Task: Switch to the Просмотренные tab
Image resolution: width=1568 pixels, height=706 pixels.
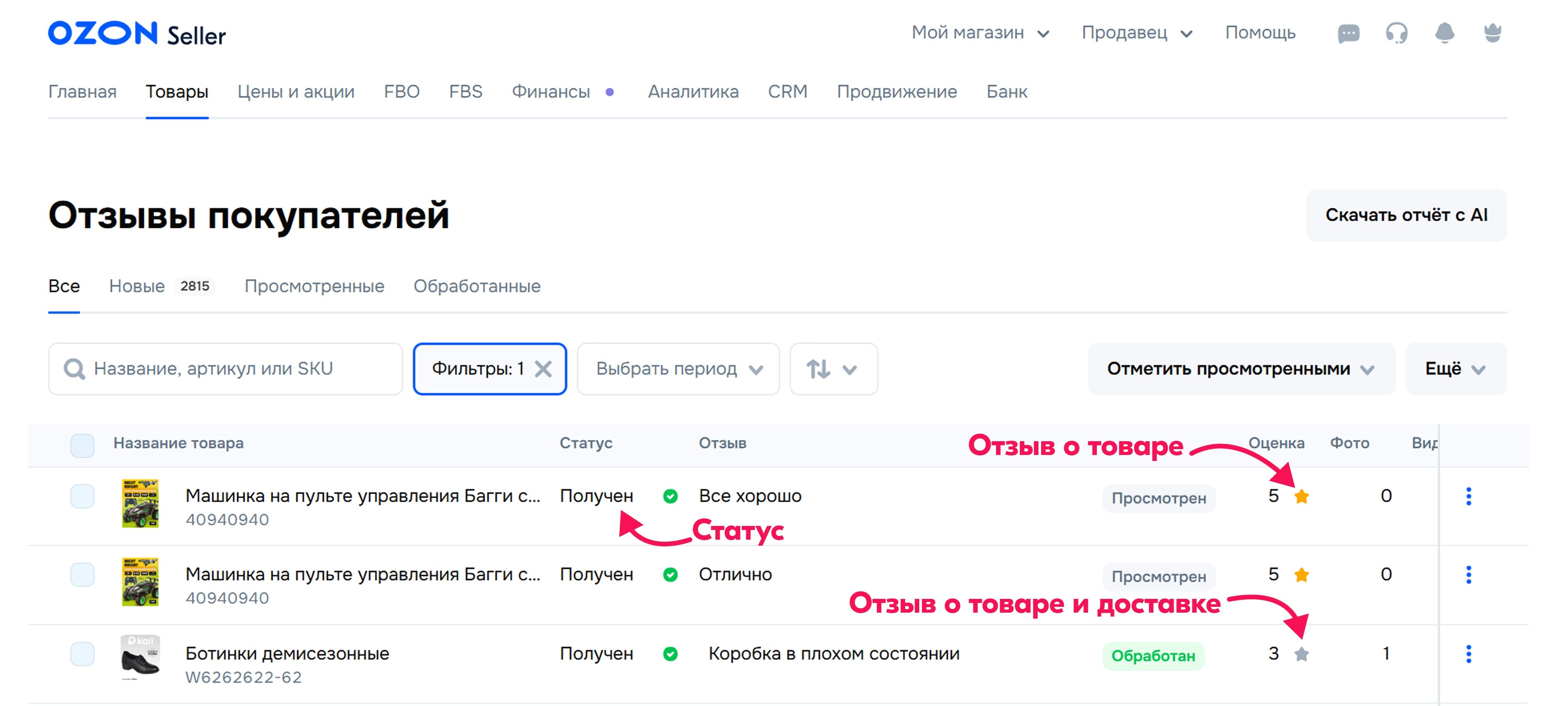Action: coord(314,286)
